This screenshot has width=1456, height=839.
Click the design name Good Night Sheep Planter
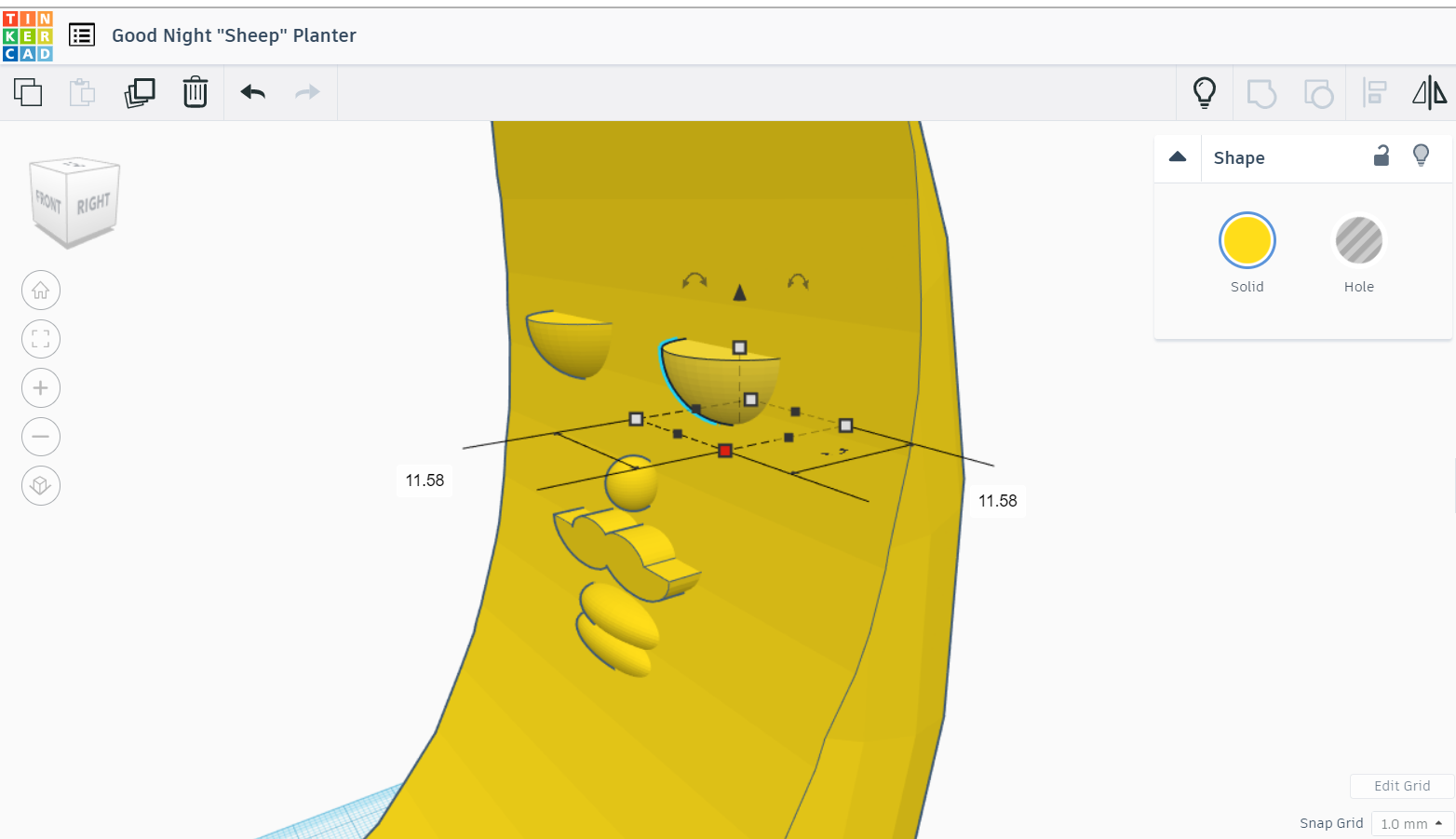(x=235, y=35)
